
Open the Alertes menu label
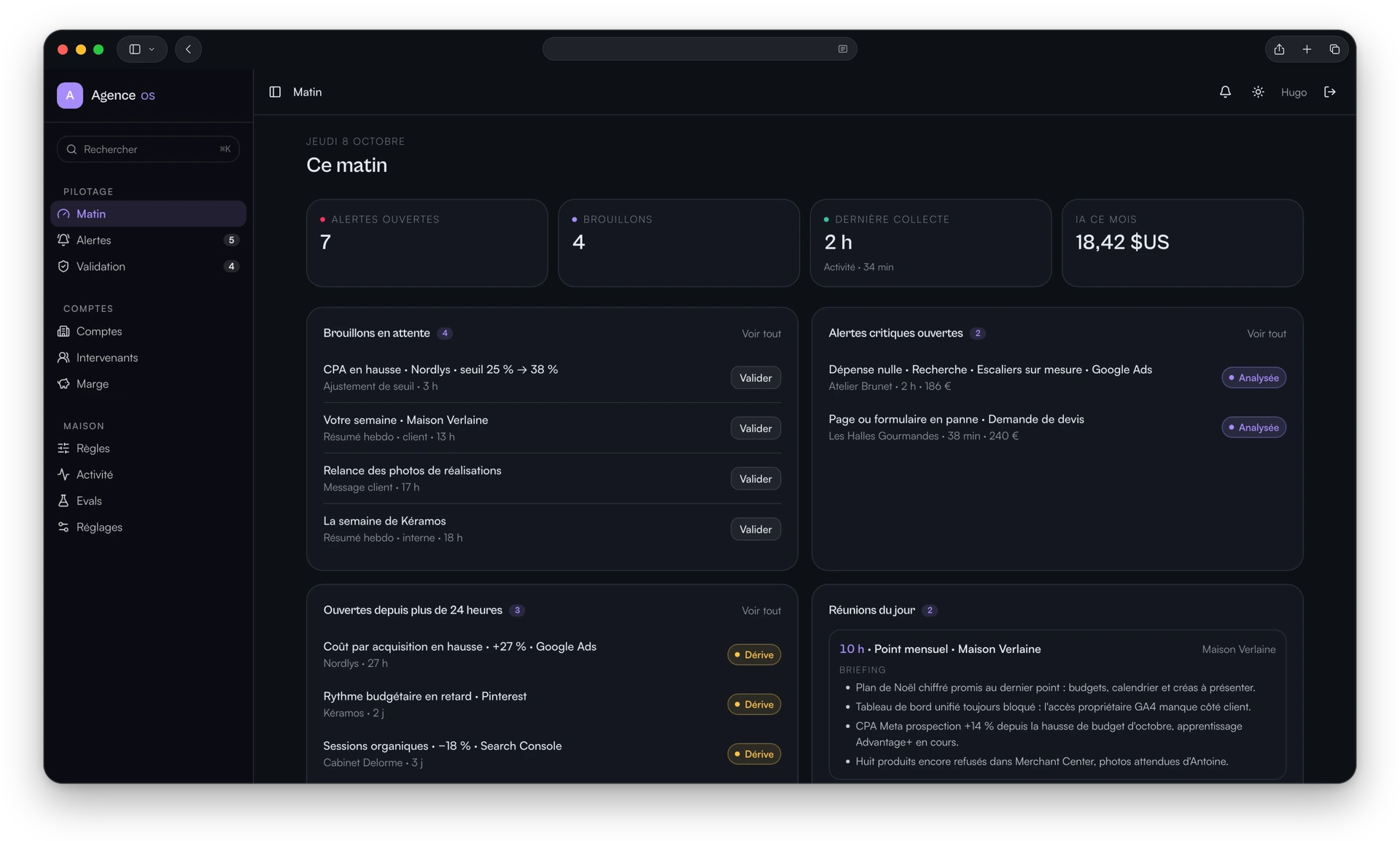[93, 240]
